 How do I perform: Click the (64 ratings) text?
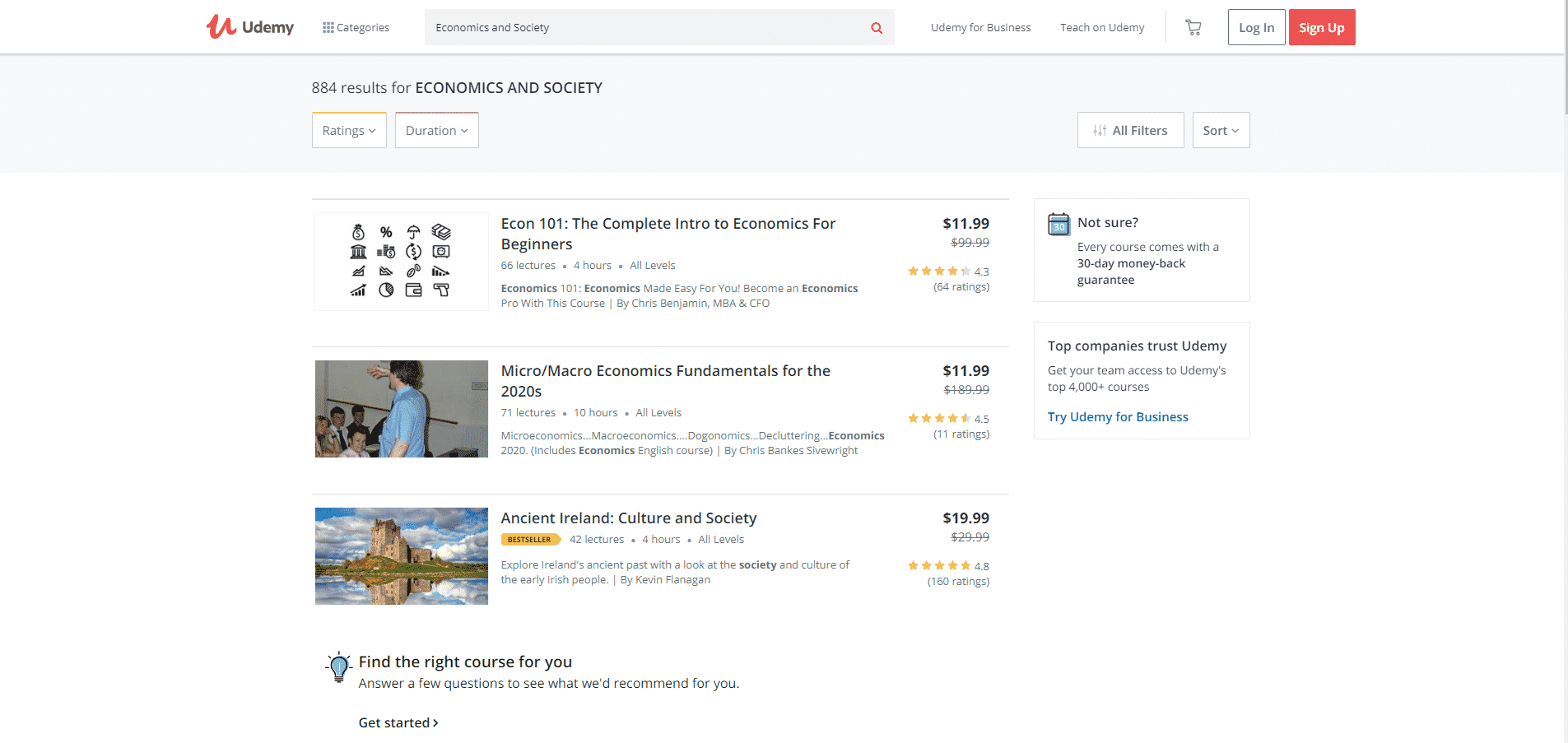[x=961, y=287]
